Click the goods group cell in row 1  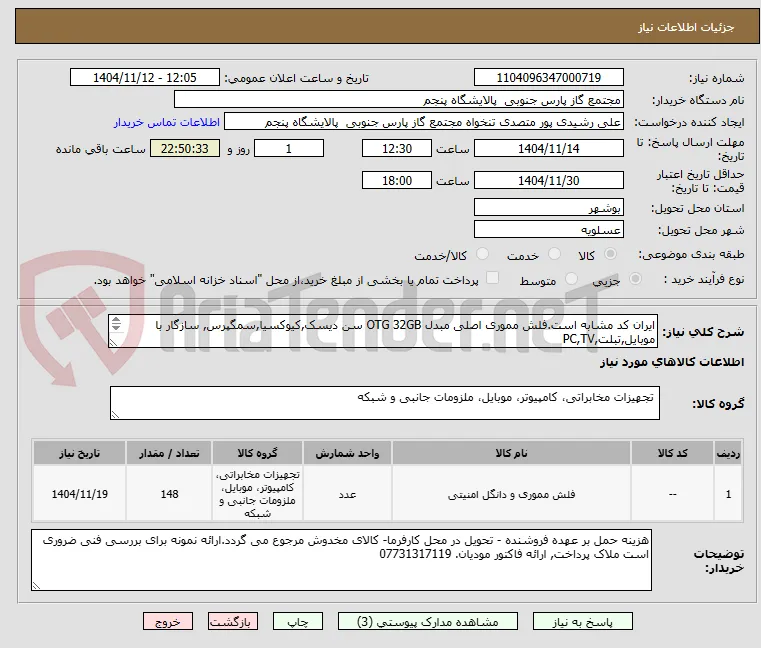257,494
